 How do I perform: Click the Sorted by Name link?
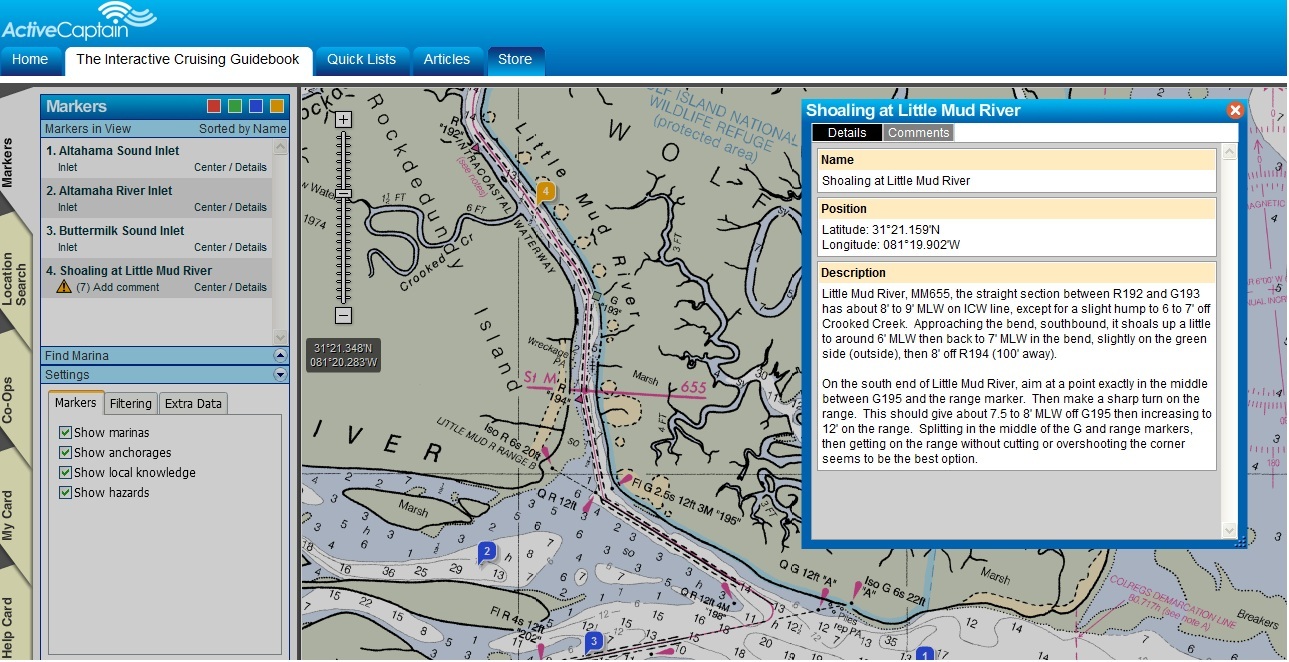point(242,129)
